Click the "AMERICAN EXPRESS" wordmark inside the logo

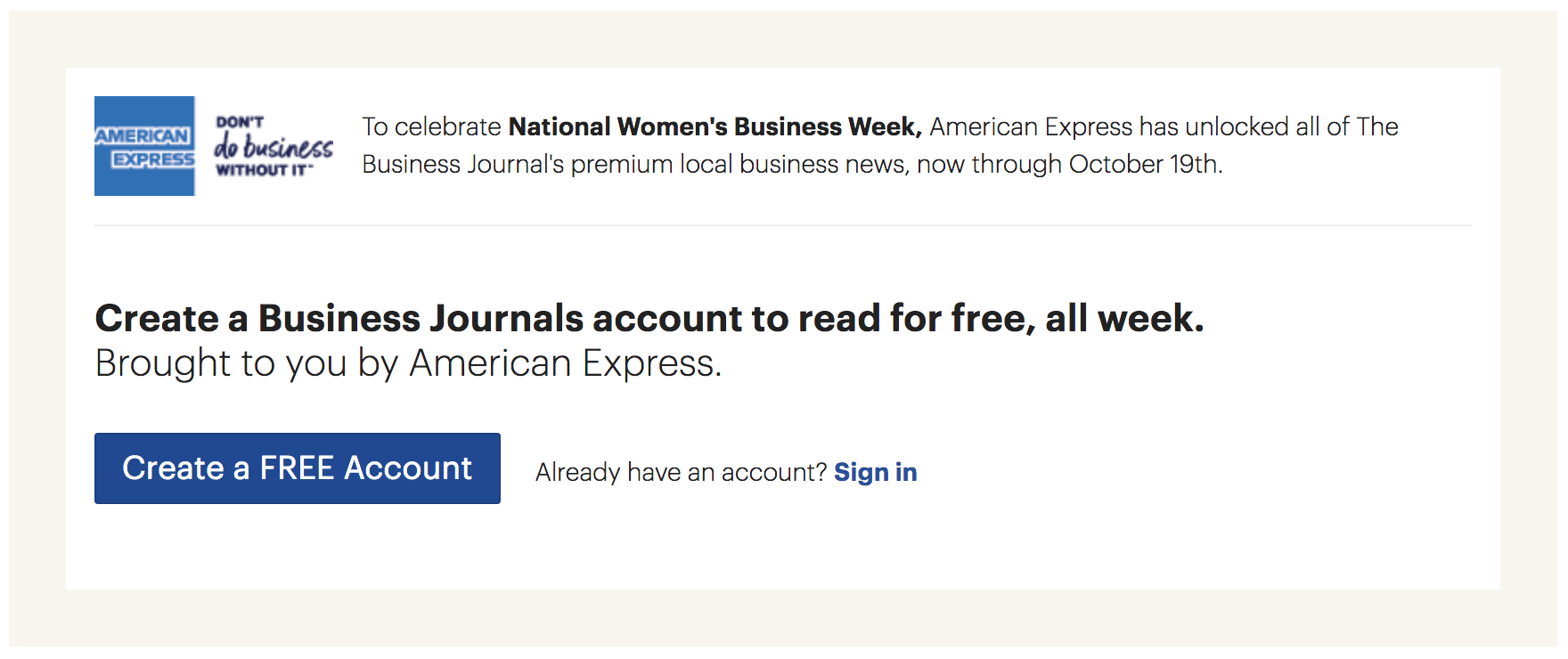(144, 145)
